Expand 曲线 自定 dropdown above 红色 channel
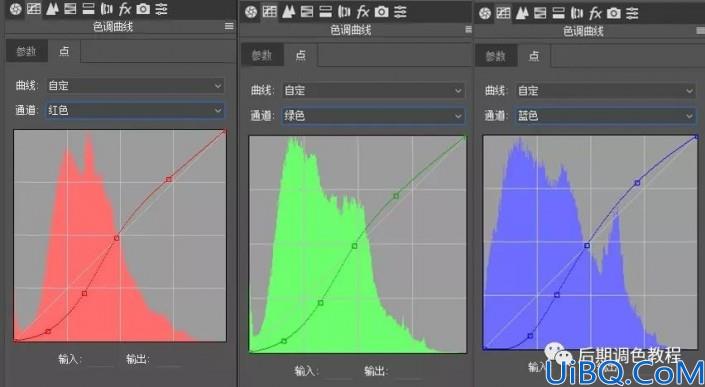This screenshot has height=387, width=705. click(136, 85)
